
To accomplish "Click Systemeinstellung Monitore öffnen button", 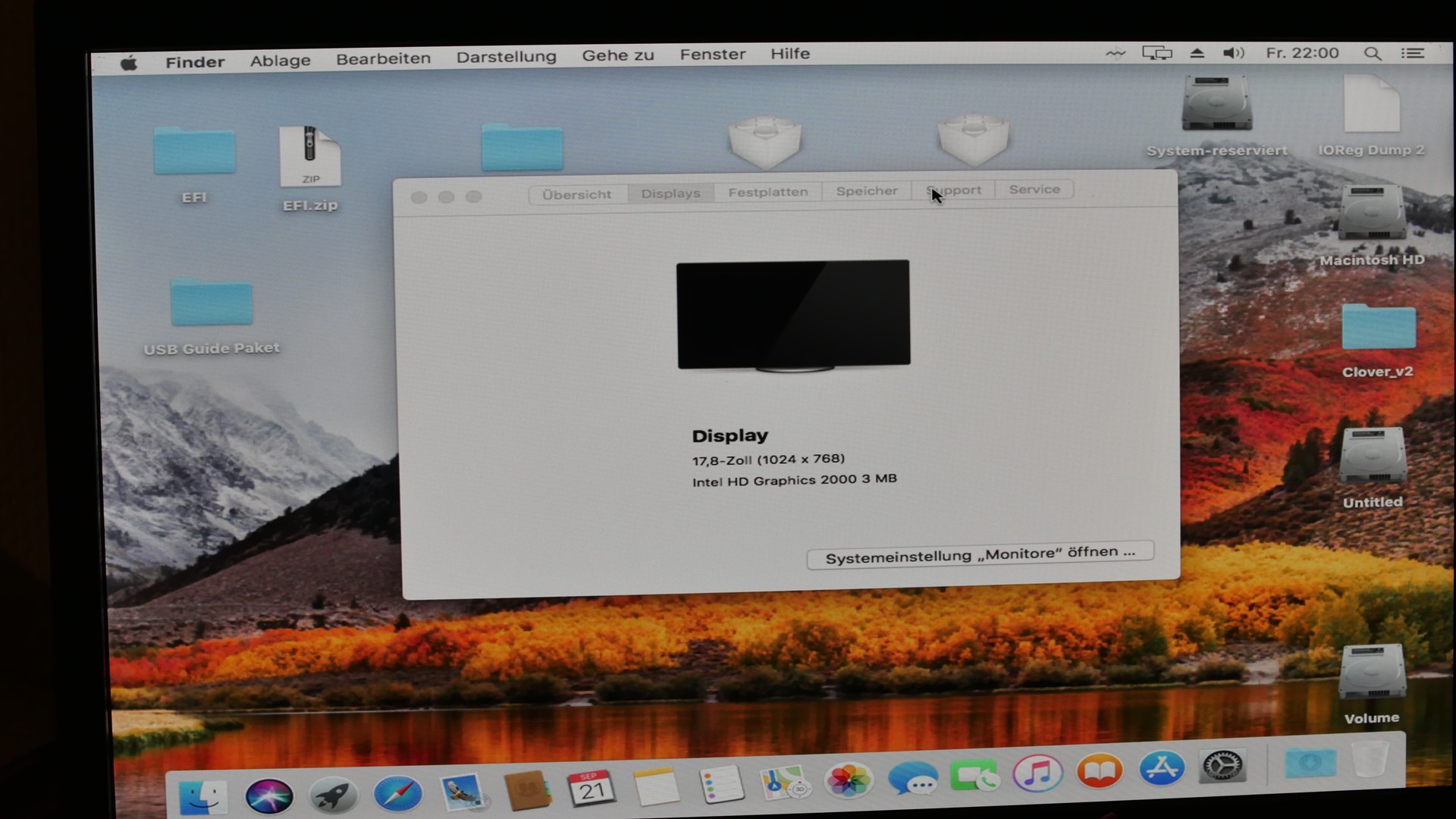I will [980, 554].
